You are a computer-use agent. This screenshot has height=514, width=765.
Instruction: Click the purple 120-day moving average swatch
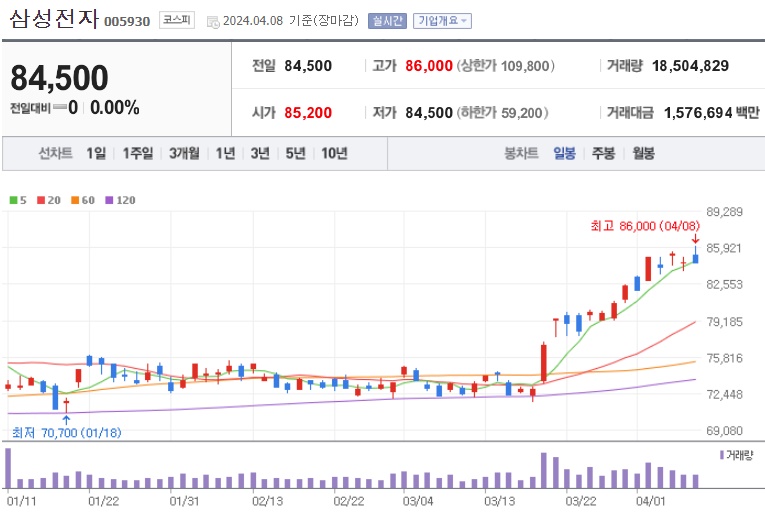tap(109, 200)
